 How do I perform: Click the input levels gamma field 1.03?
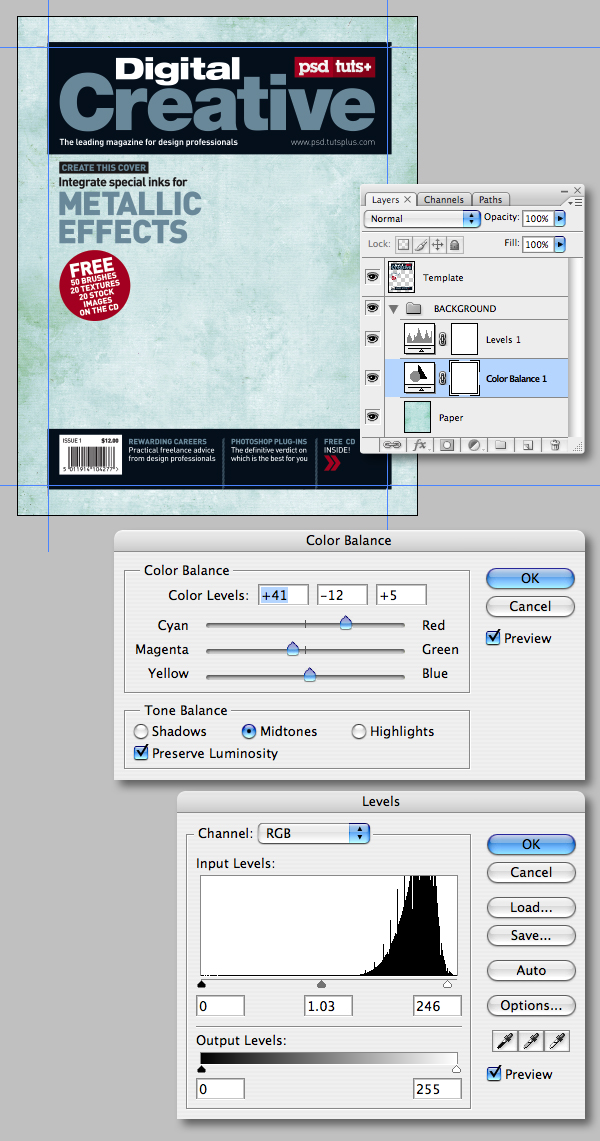(328, 1006)
